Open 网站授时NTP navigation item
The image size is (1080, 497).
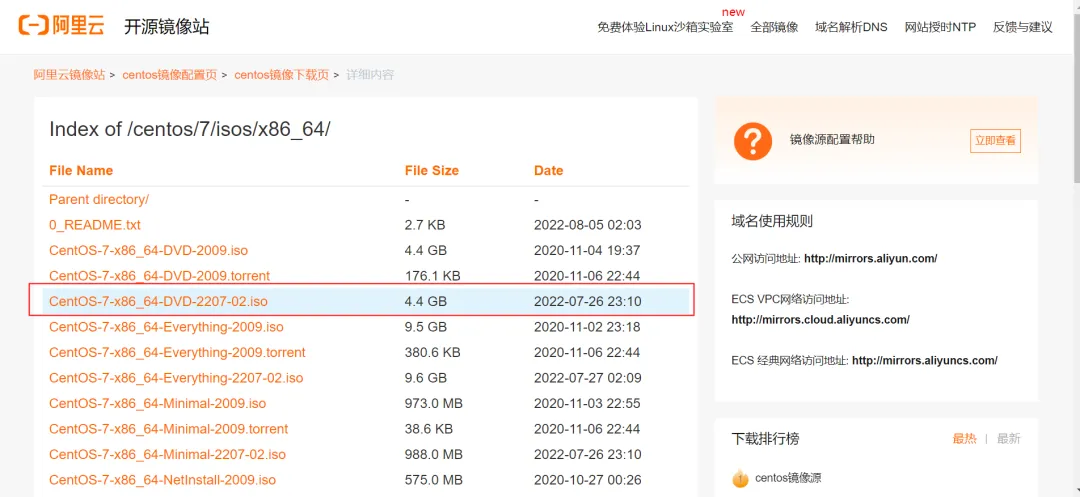pyautogui.click(x=940, y=28)
